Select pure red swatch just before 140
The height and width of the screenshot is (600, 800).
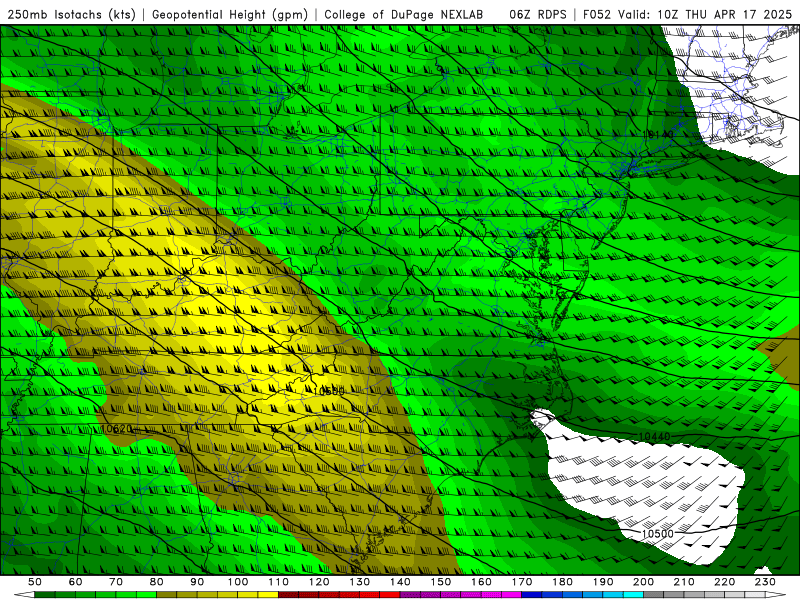pos(390,595)
